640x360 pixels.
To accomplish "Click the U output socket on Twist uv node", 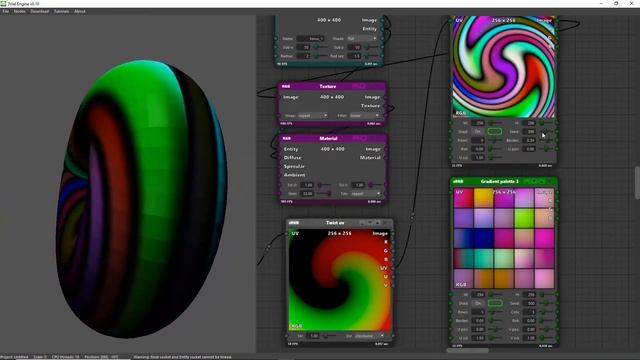I will pyautogui.click(x=393, y=277).
